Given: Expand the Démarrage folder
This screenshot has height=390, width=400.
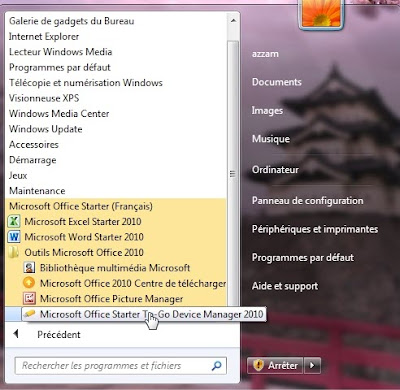Looking at the screenshot, I should (x=33, y=160).
